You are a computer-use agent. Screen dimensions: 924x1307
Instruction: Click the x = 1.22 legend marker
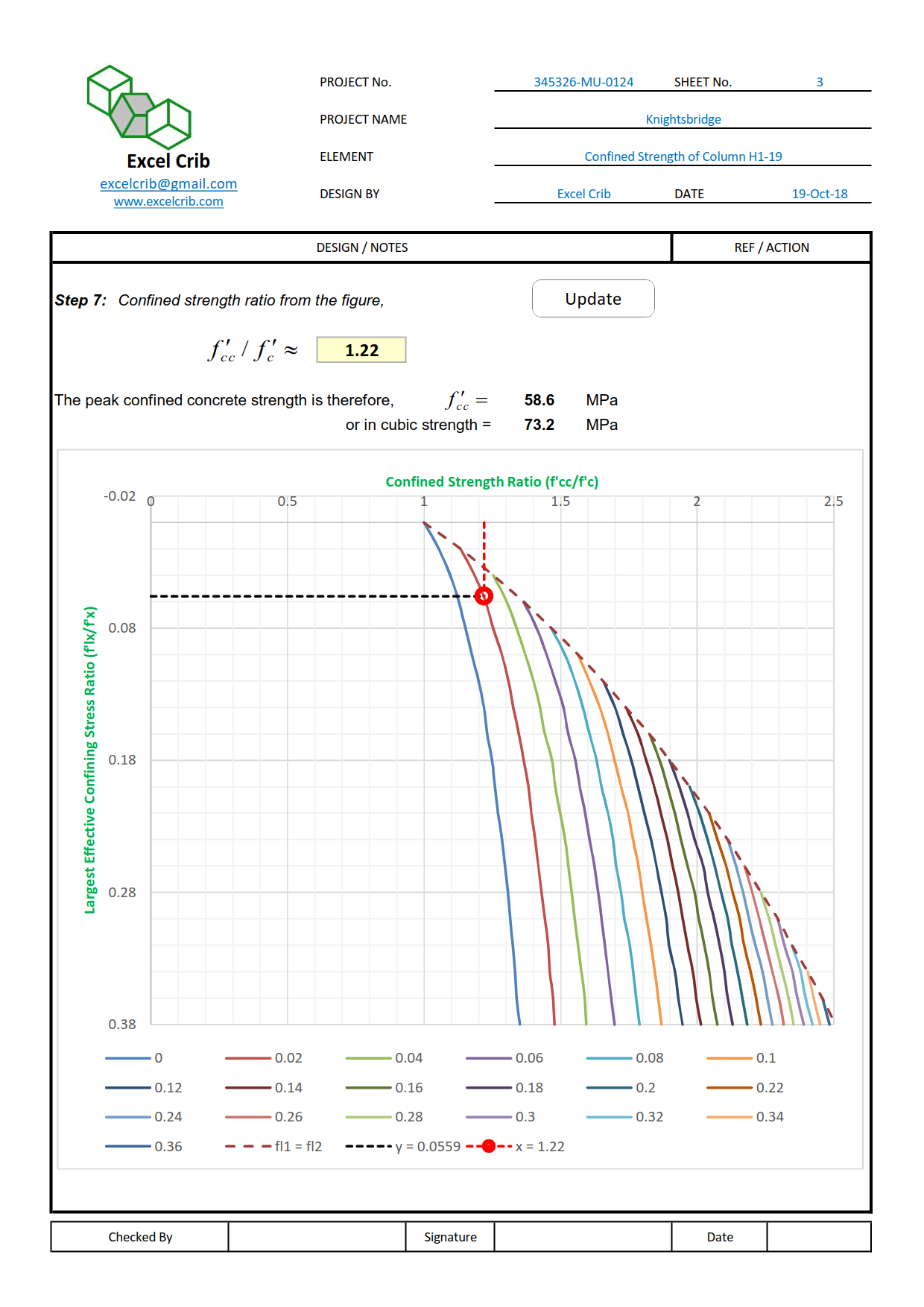[x=489, y=1147]
